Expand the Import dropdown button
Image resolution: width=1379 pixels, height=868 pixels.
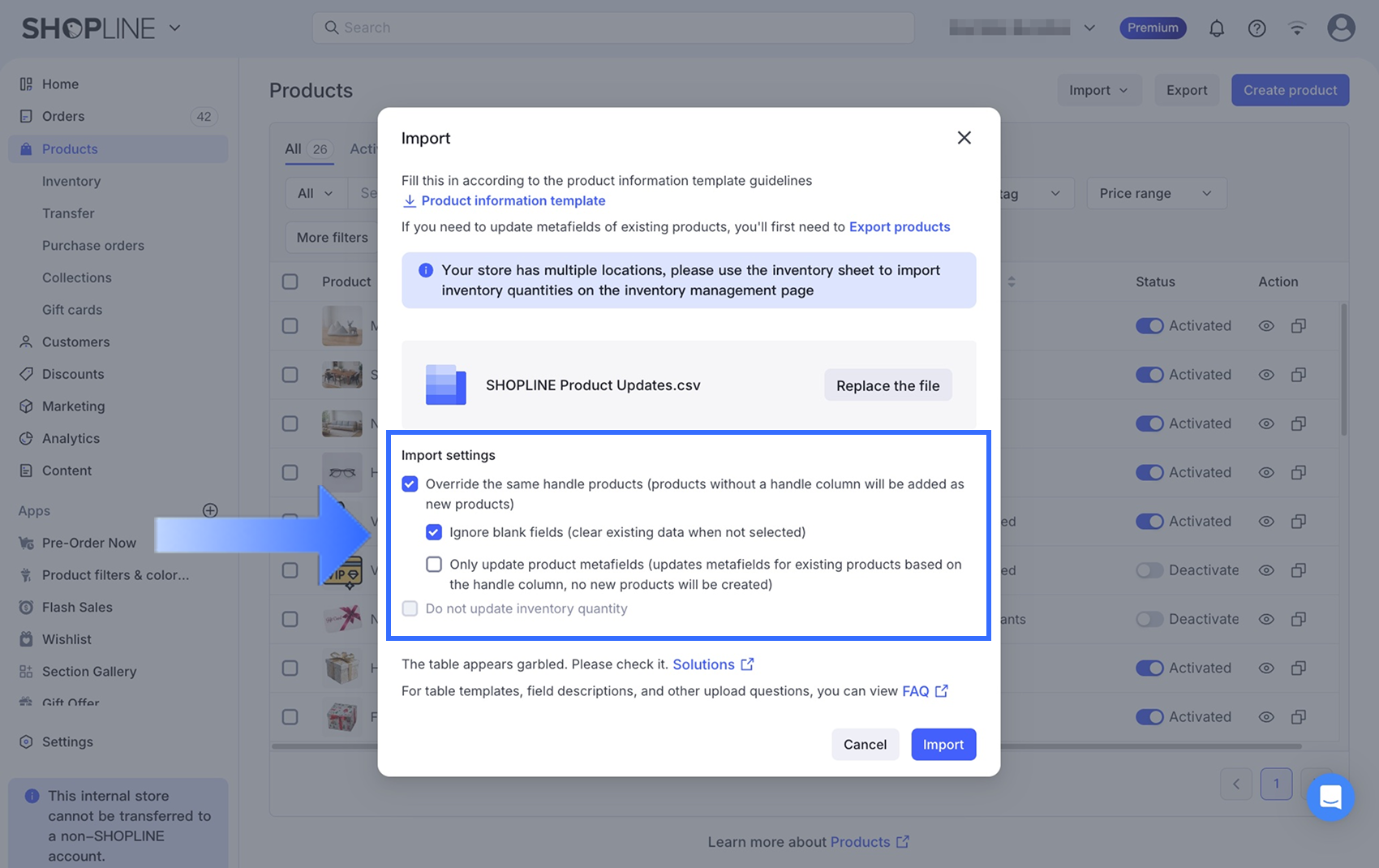(x=1099, y=90)
